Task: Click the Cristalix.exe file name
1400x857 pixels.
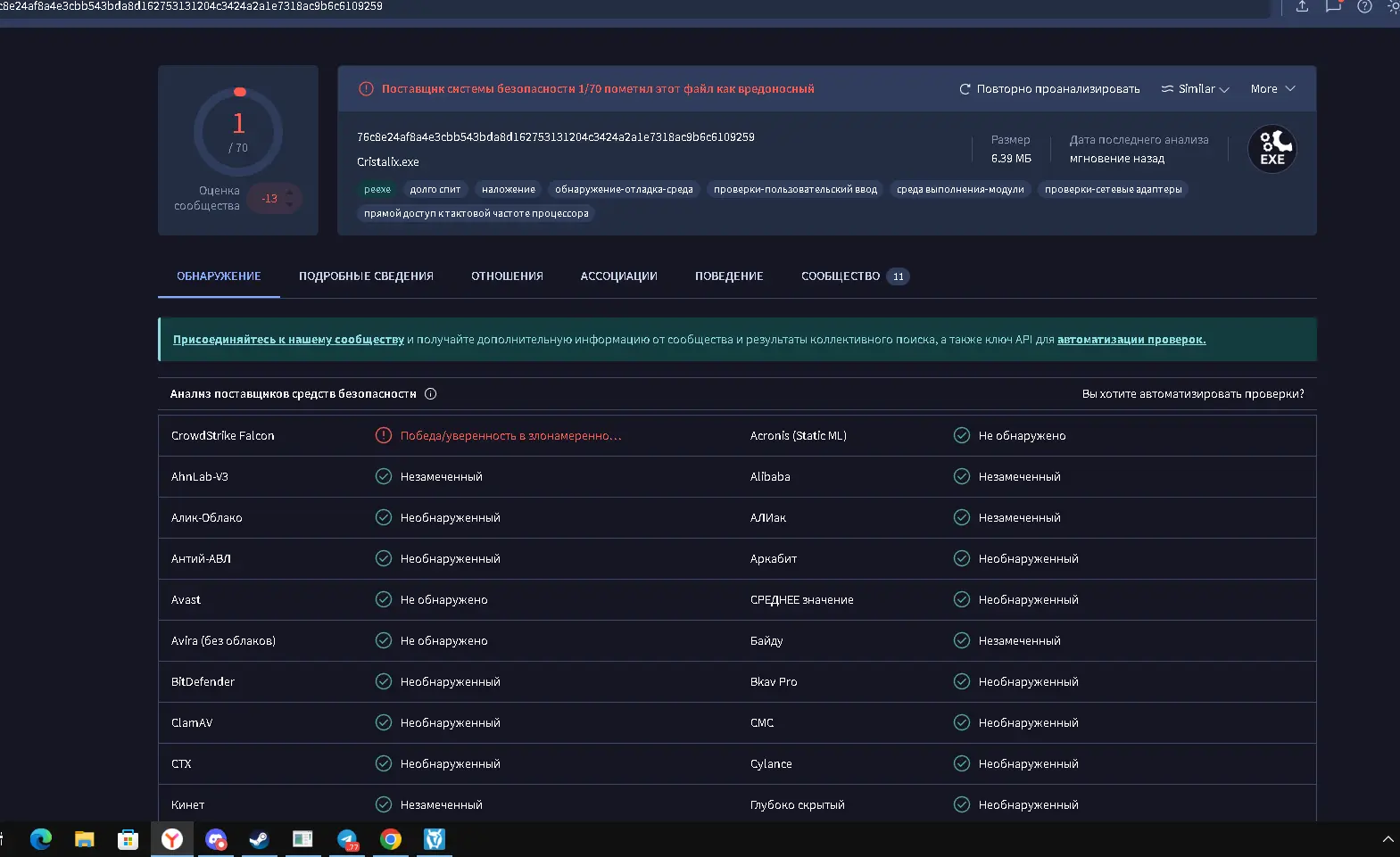Action: coord(388,162)
